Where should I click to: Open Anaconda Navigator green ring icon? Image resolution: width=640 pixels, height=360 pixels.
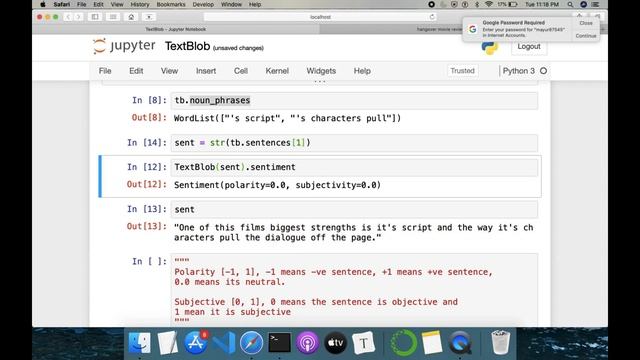point(403,342)
